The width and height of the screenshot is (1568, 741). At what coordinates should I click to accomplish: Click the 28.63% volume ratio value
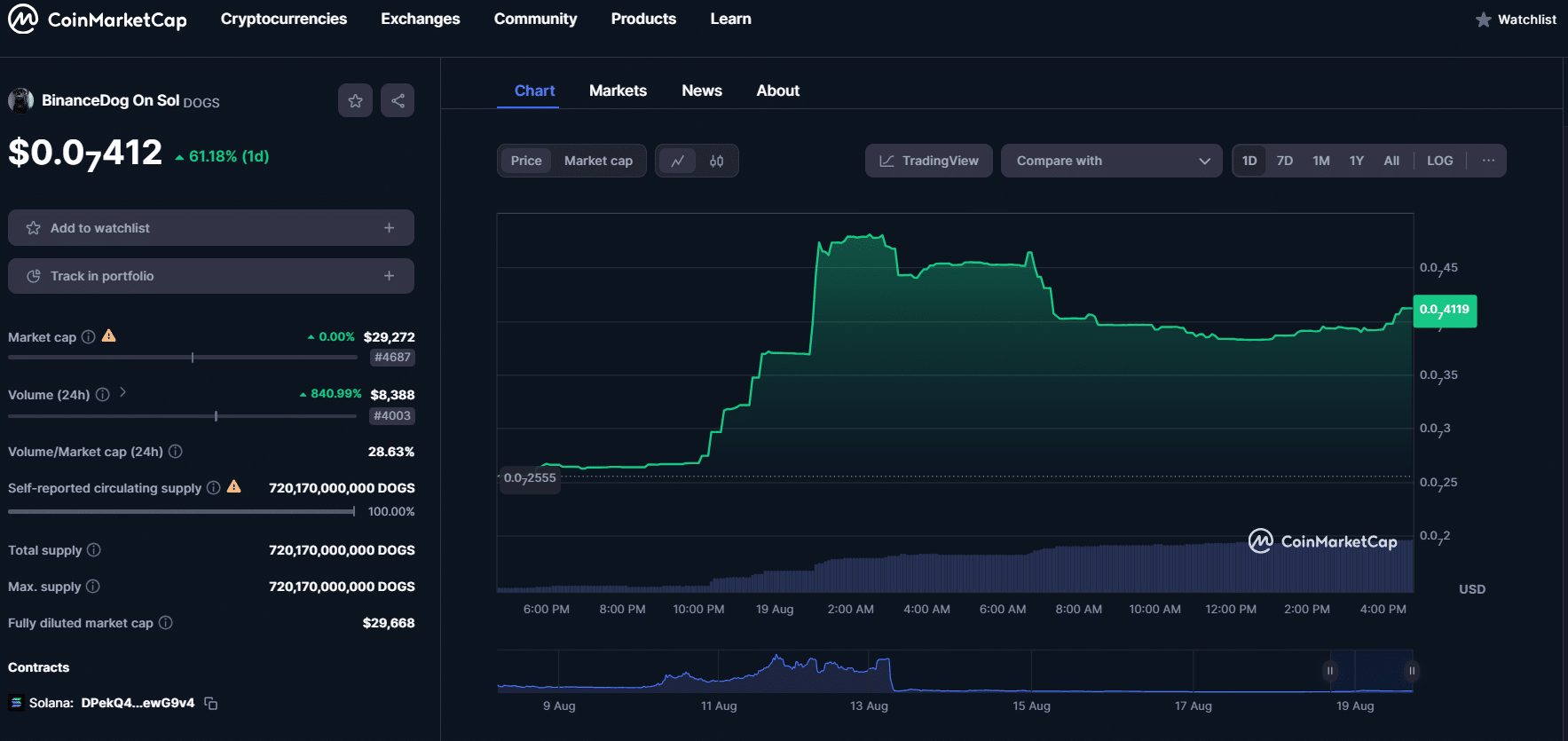coord(391,452)
